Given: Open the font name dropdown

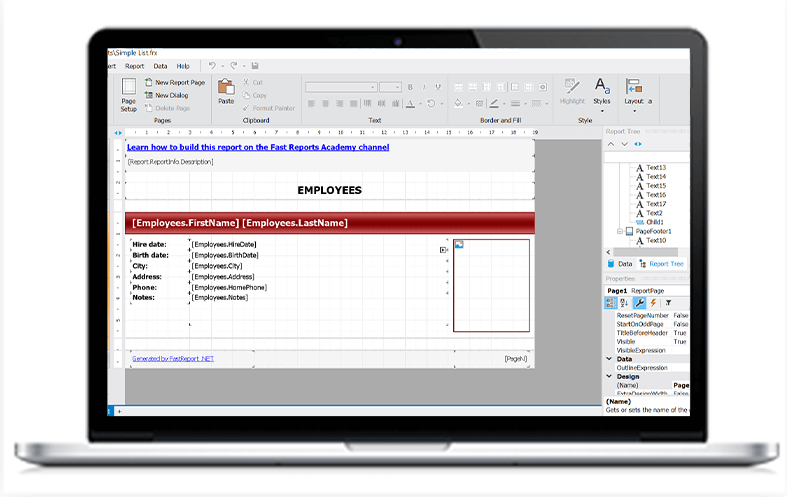Looking at the screenshot, I should pyautogui.click(x=340, y=87).
